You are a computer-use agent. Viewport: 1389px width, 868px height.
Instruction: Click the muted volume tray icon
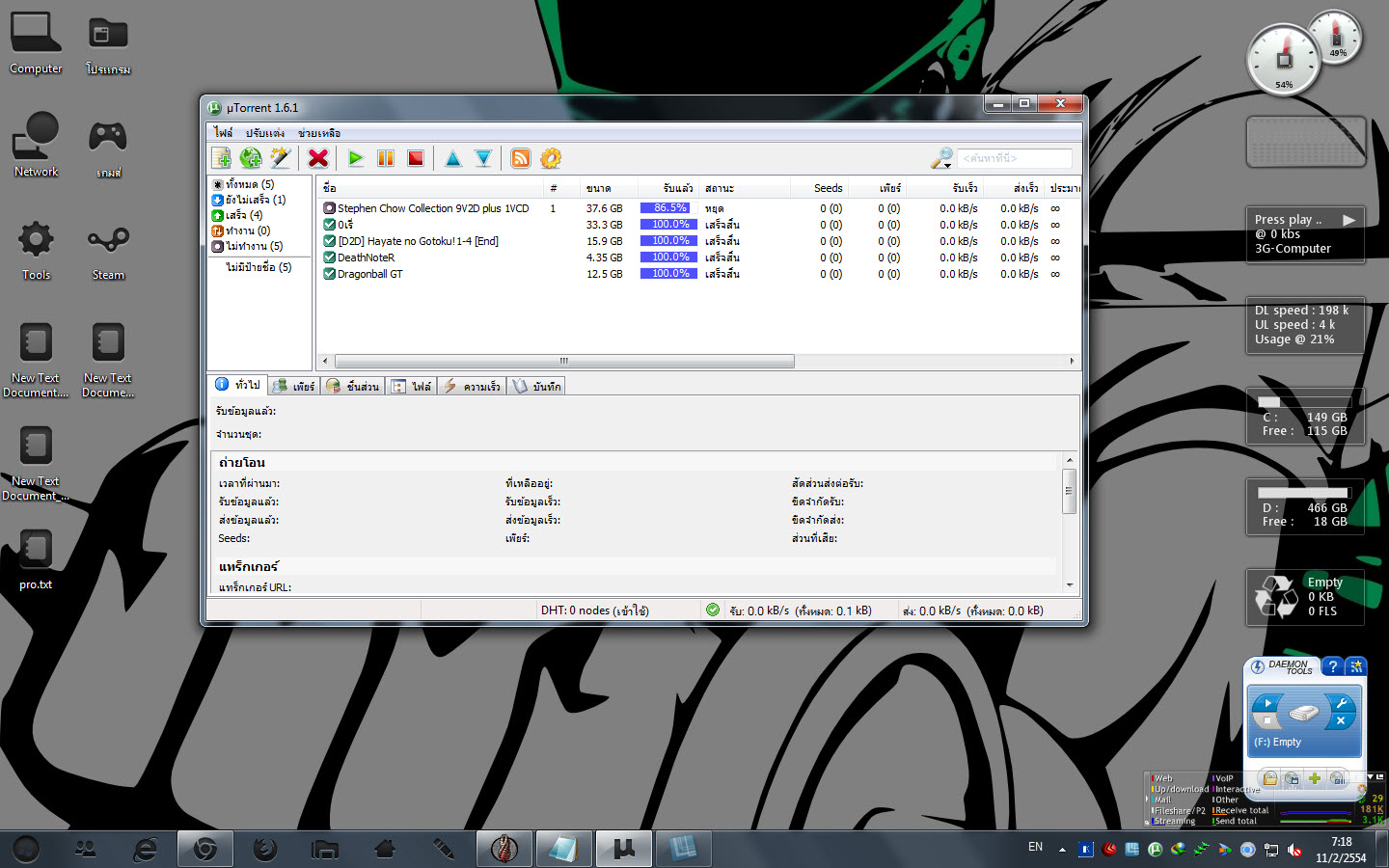(1294, 850)
